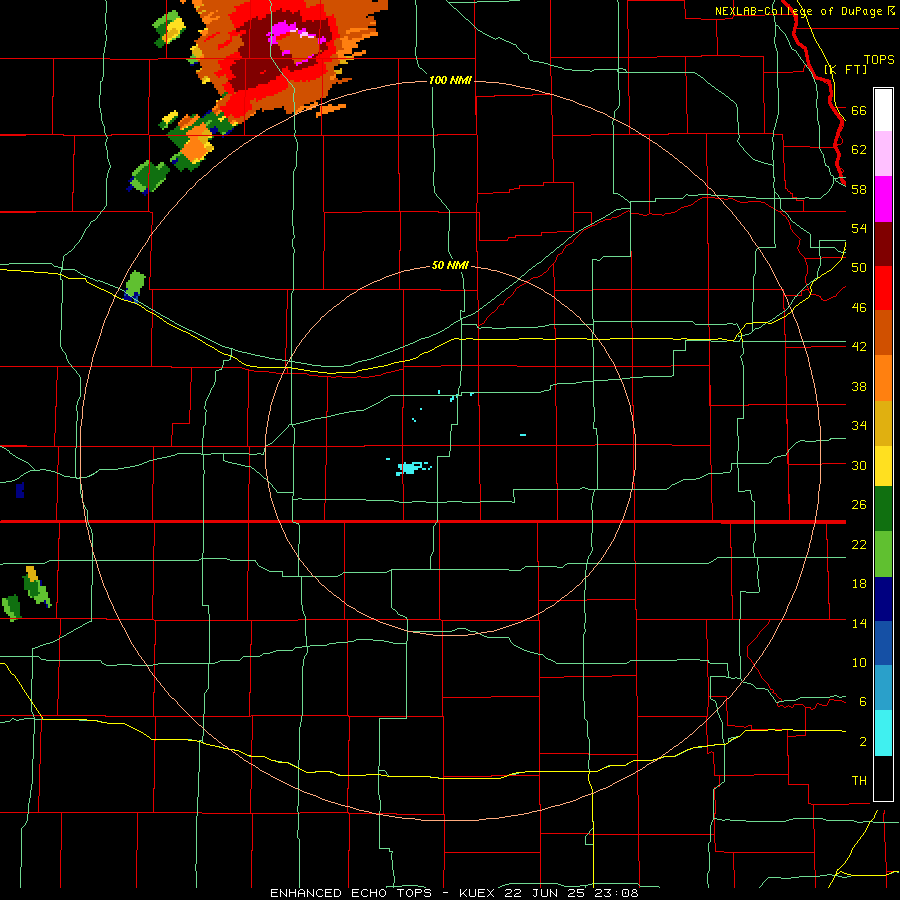Image resolution: width=900 pixels, height=900 pixels.
Task: Click the legend value '26'
Action: (859, 505)
